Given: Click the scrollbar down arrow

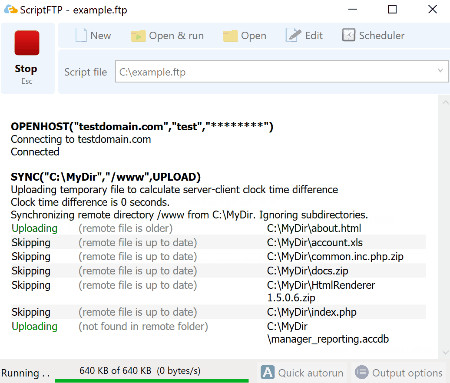Looking at the screenshot, I should pos(445,352).
